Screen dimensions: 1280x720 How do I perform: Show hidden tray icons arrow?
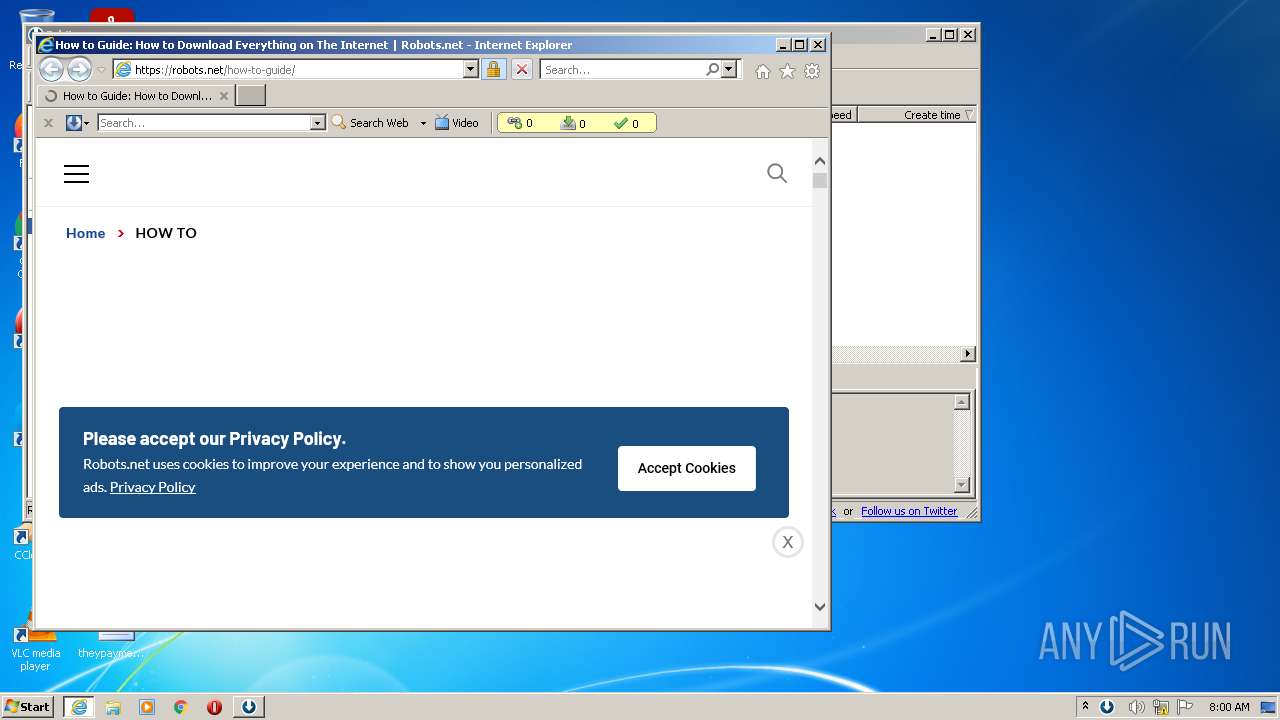[x=1085, y=706]
